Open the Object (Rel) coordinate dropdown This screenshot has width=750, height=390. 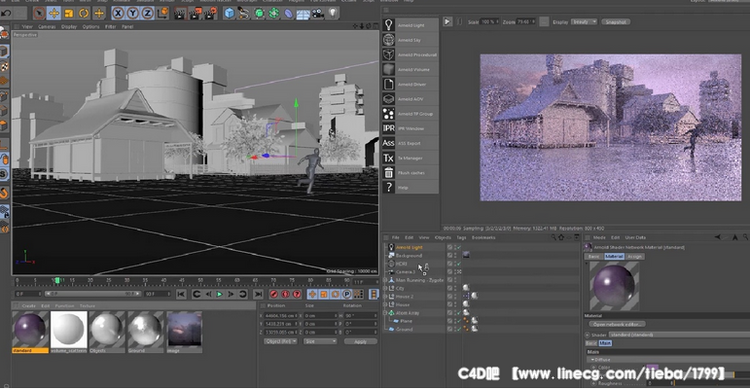pos(280,341)
